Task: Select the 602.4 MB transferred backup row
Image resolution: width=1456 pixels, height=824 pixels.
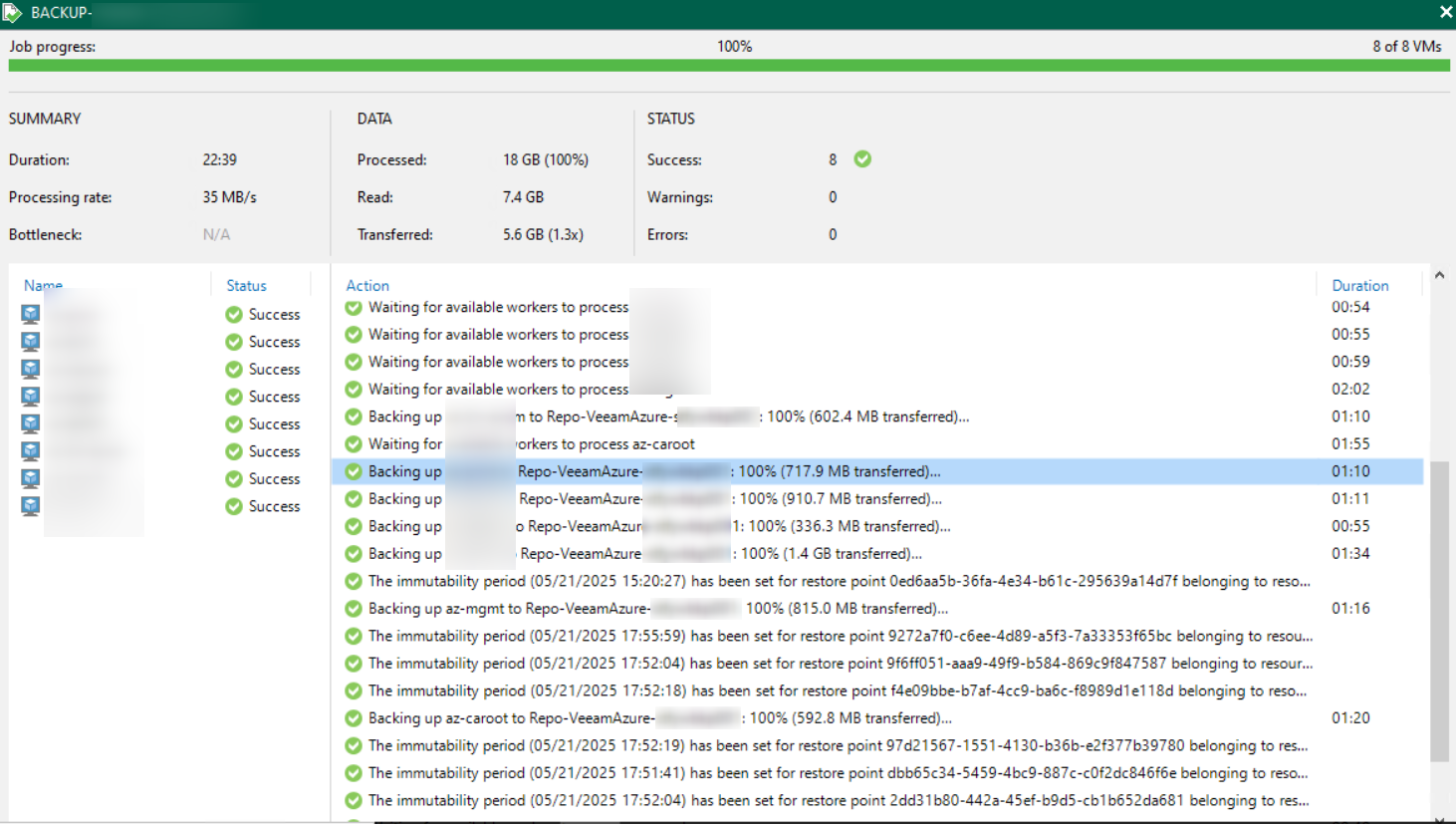Action: coord(877,416)
